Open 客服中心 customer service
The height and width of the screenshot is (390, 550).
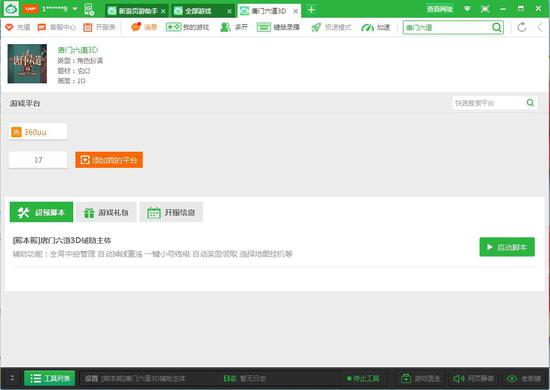click(x=56, y=27)
